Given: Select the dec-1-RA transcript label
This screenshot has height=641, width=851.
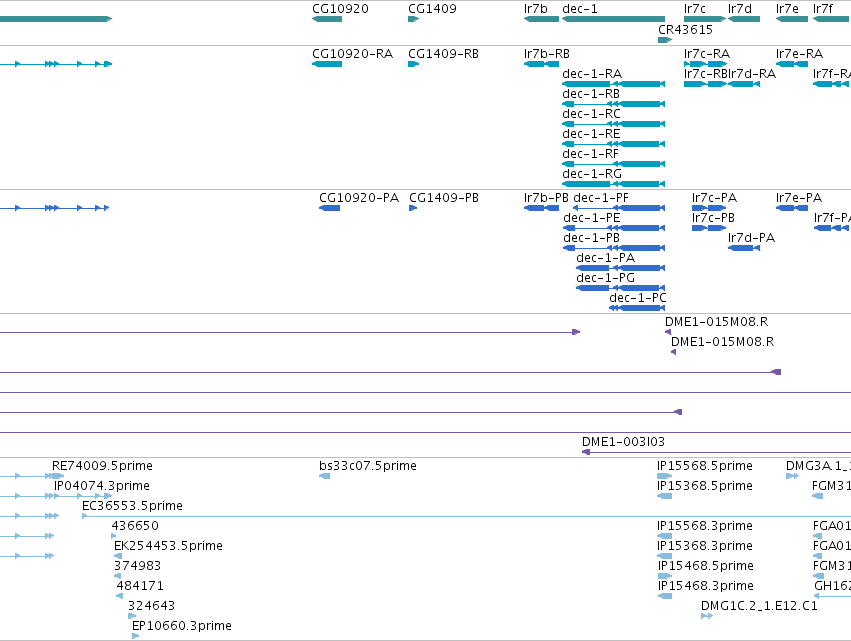Looking at the screenshot, I should [592, 73].
